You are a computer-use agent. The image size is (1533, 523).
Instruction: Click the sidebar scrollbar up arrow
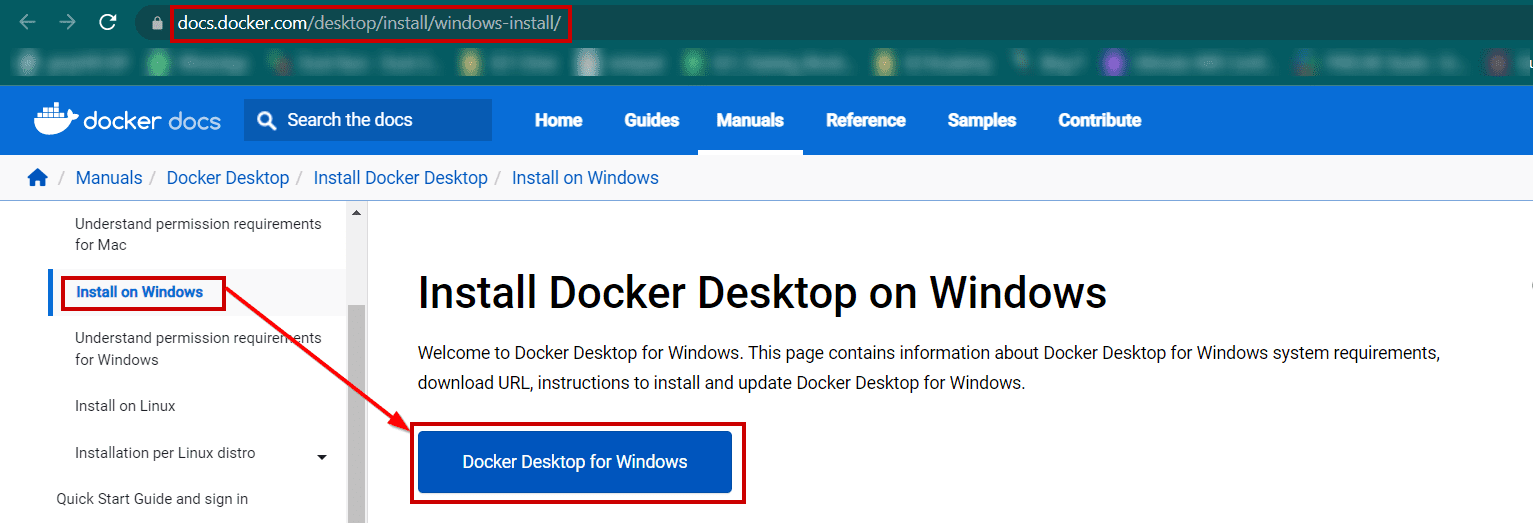(x=356, y=213)
